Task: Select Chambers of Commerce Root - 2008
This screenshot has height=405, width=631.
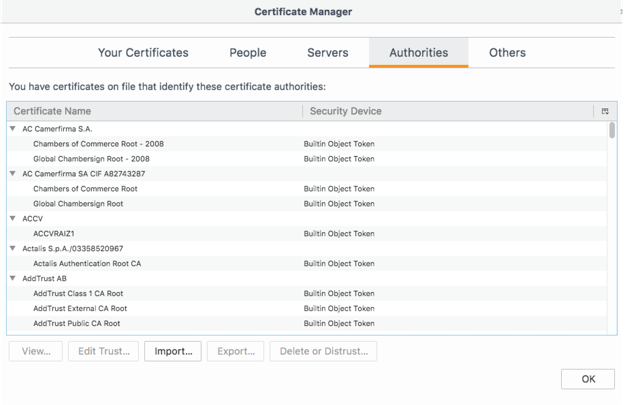Action: tap(98, 144)
